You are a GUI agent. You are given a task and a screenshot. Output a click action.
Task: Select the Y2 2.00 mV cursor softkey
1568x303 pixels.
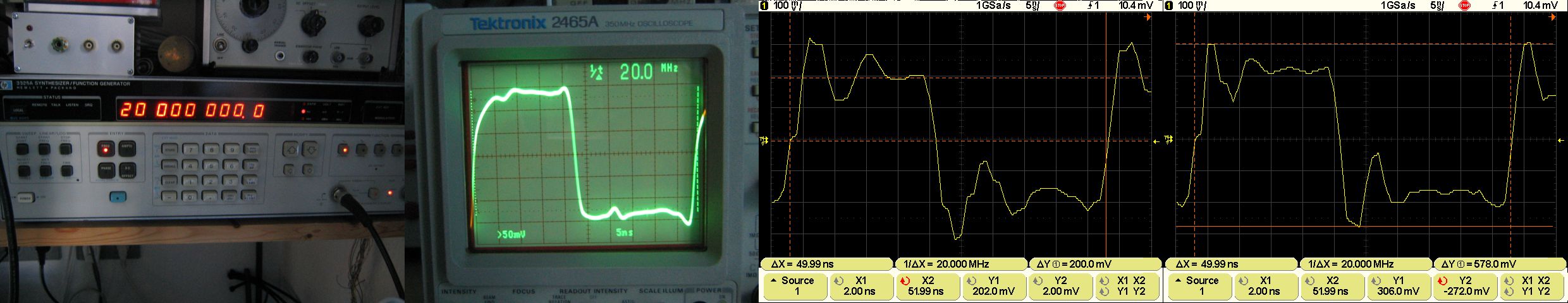point(1060,286)
